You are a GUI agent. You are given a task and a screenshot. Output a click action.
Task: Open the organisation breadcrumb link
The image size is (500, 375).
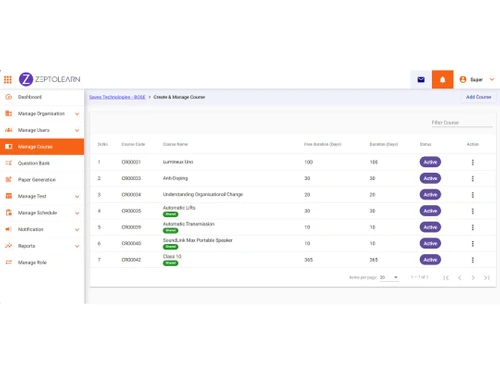pyautogui.click(x=117, y=97)
